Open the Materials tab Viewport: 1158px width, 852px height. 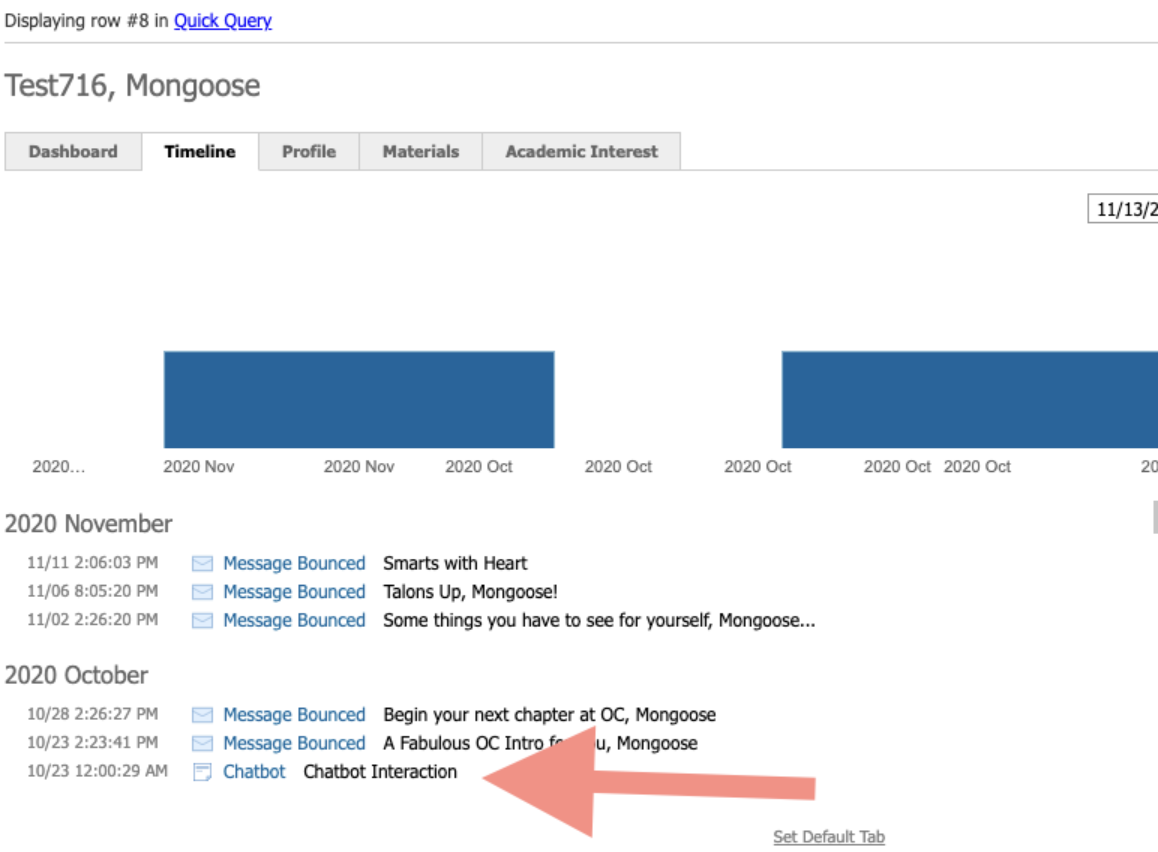tap(421, 152)
